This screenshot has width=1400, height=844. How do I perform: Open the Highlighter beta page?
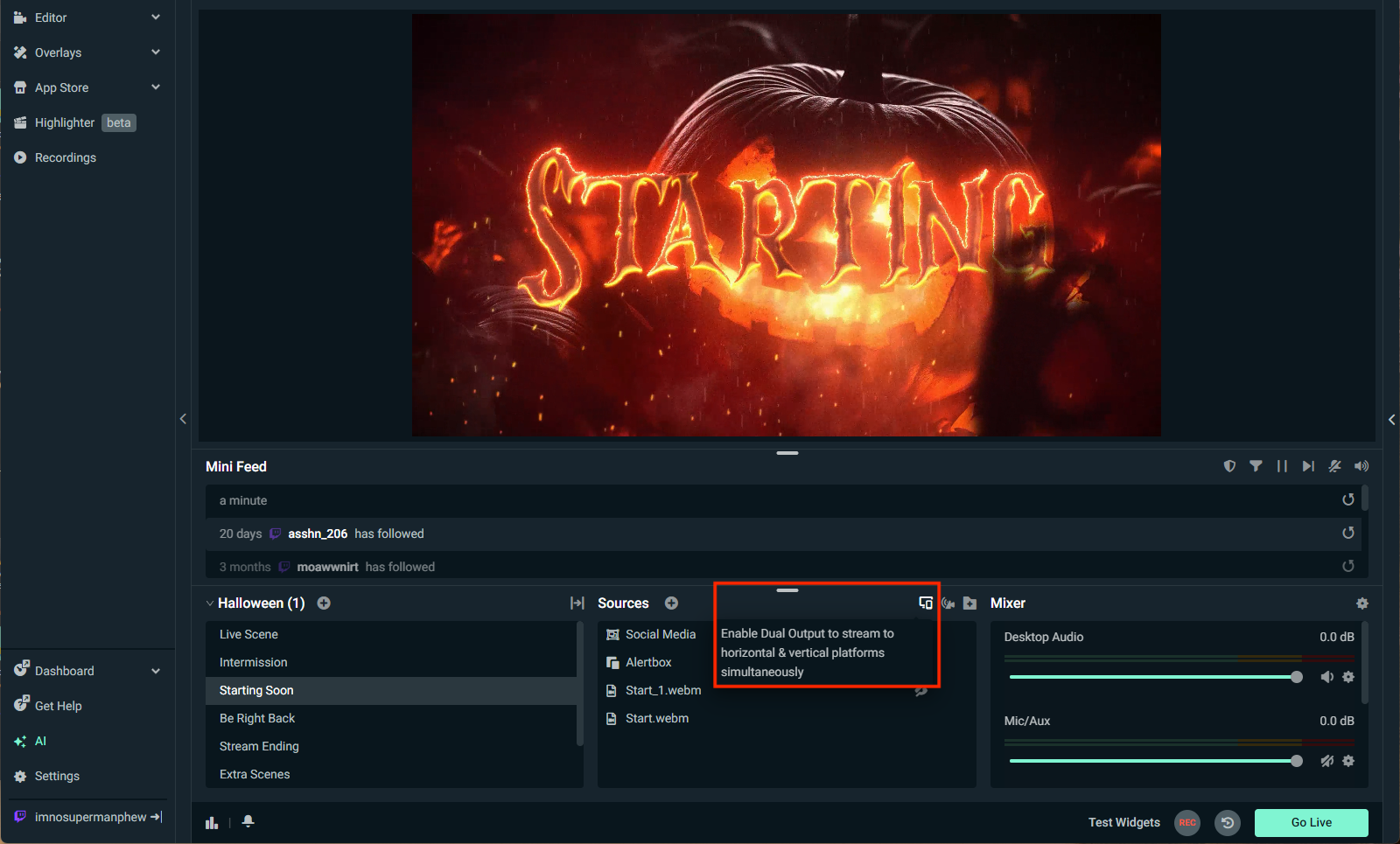click(x=65, y=122)
